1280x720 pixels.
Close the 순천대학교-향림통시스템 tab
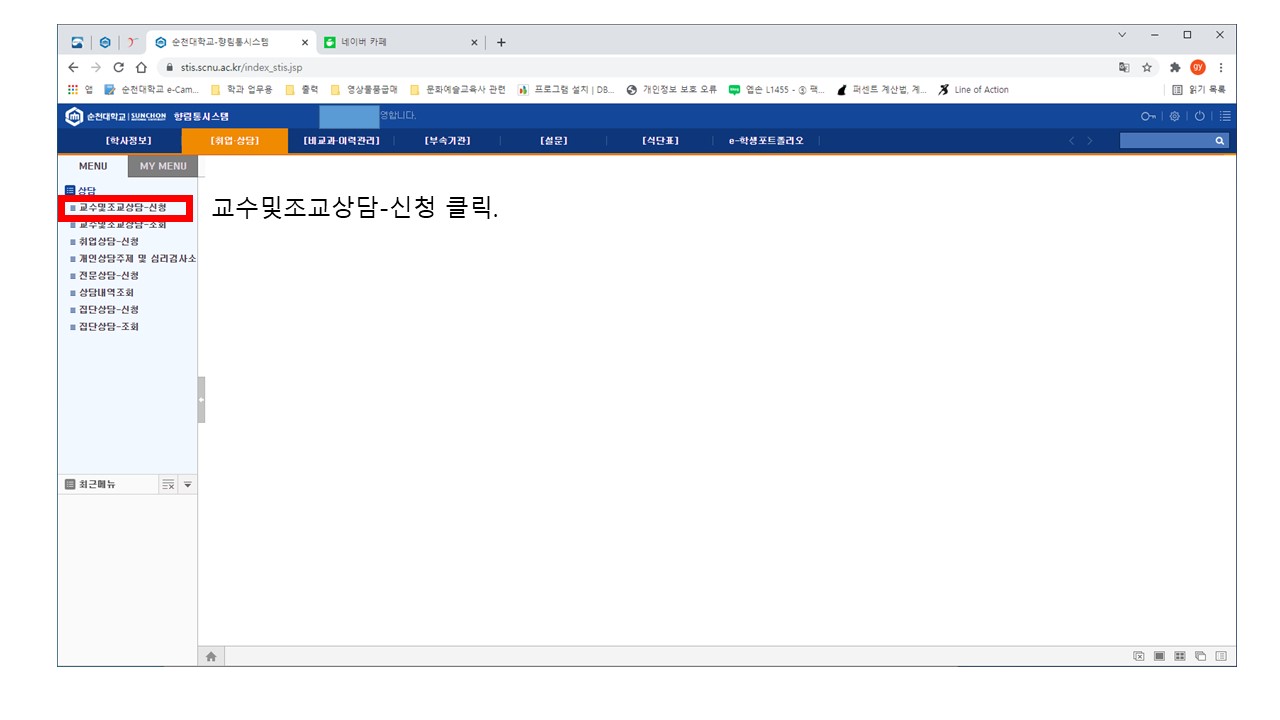click(305, 42)
